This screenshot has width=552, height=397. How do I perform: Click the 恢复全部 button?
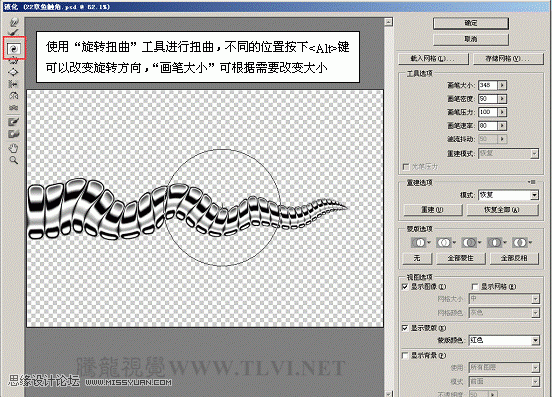pos(502,210)
